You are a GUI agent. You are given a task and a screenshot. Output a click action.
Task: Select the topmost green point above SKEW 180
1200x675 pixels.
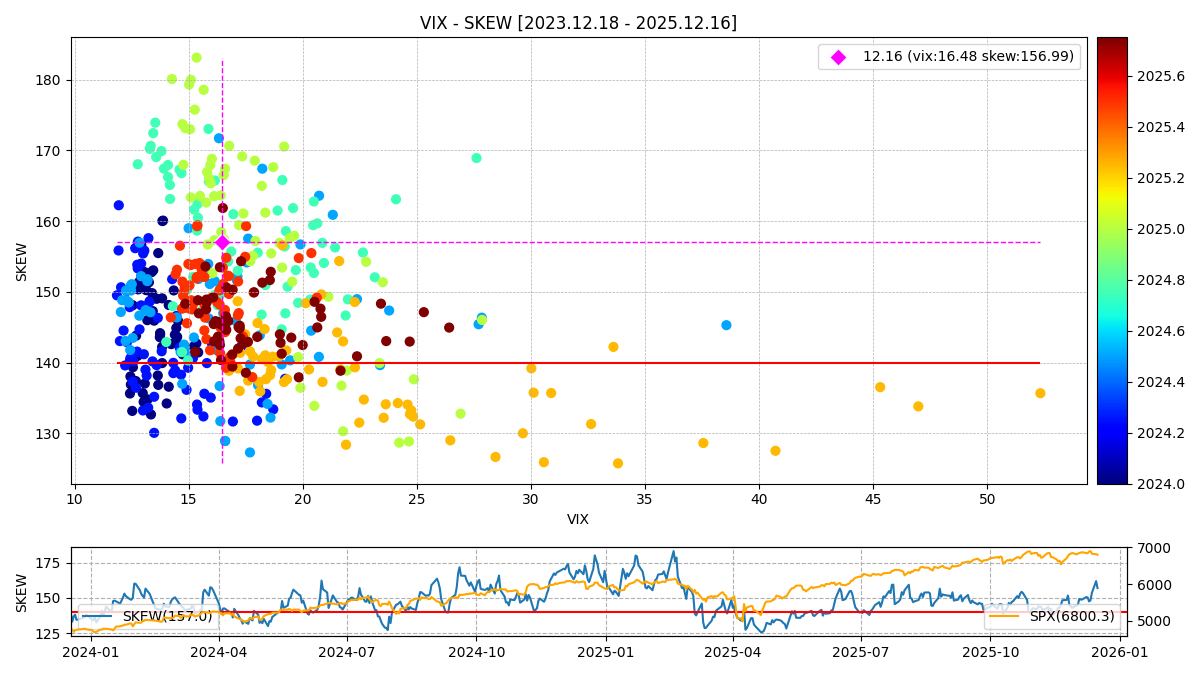coord(196,58)
